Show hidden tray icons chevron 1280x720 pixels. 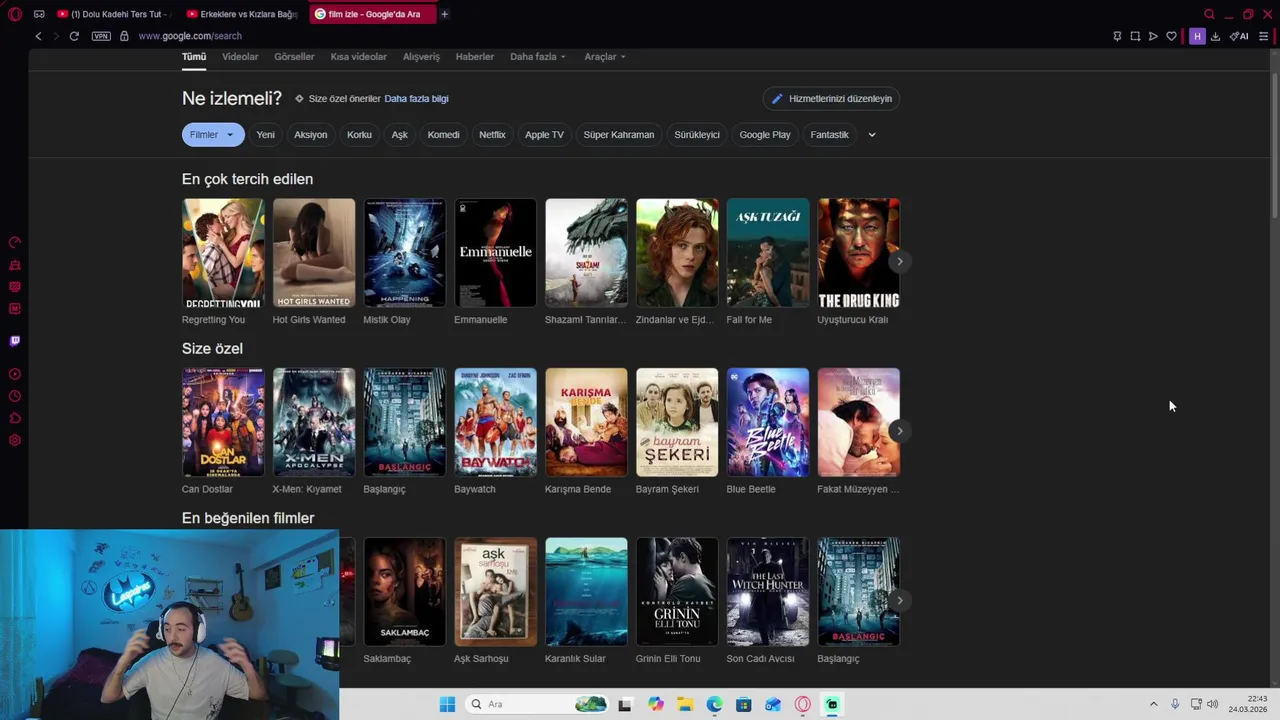(1153, 704)
